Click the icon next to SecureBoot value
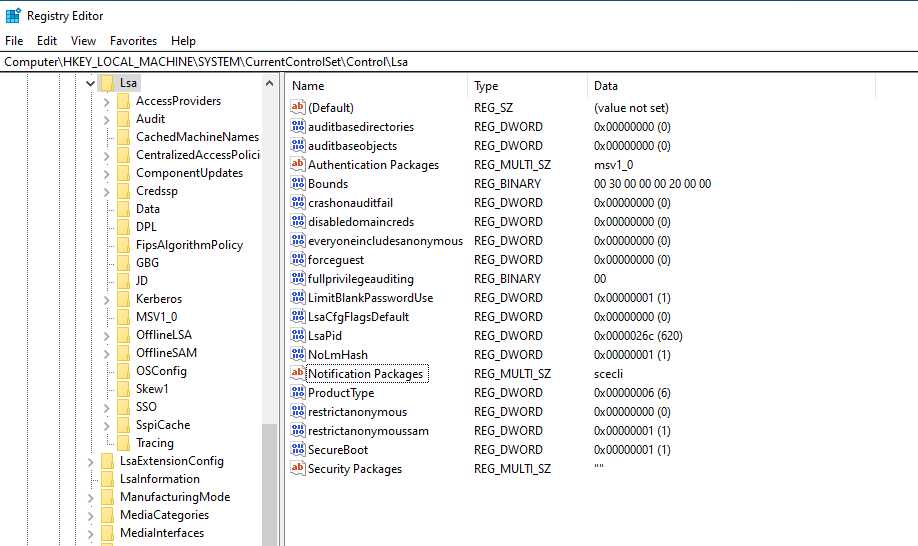This screenshot has width=918, height=546. [297, 450]
